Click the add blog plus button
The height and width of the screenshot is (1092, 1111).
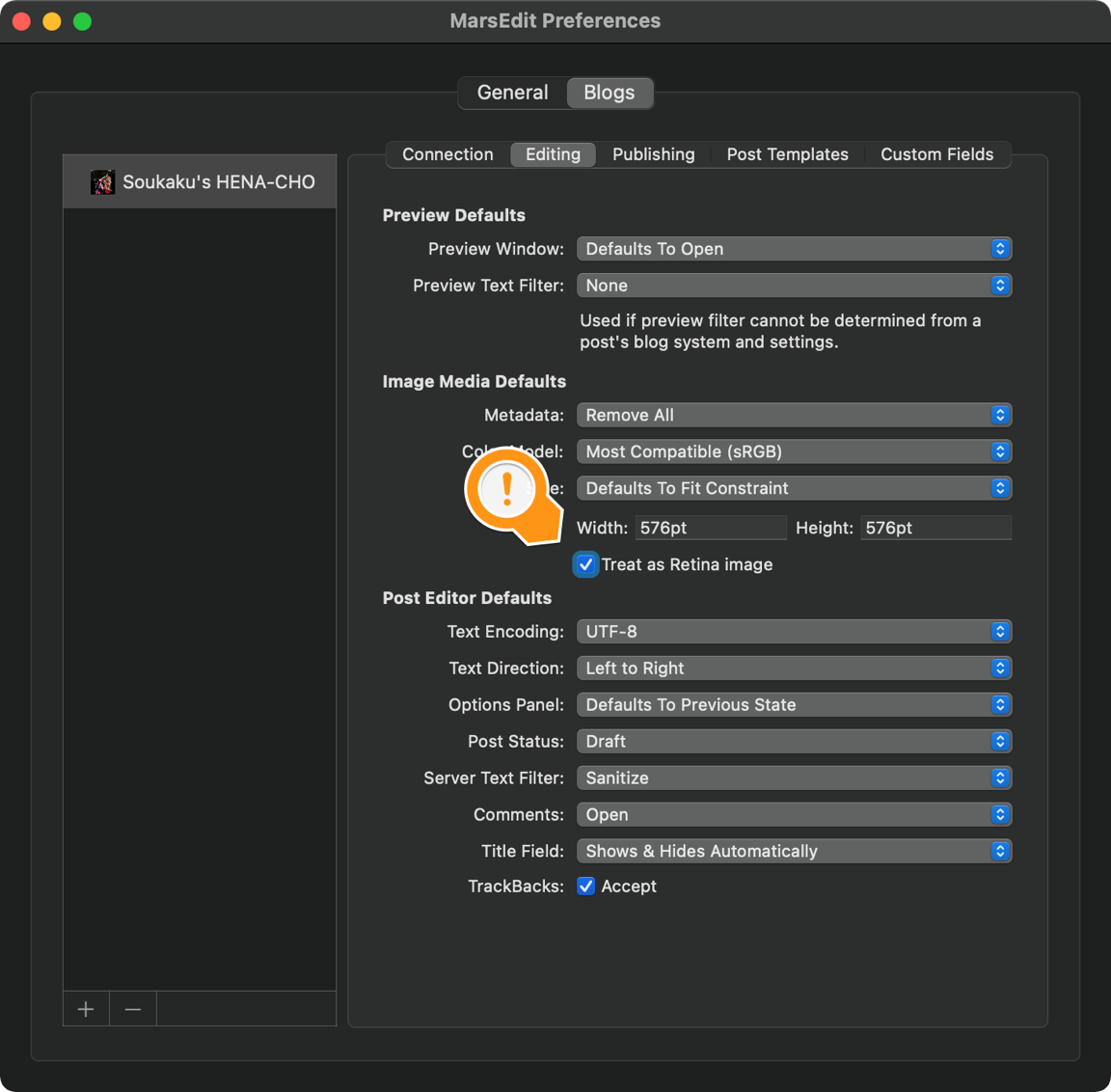(x=86, y=1008)
